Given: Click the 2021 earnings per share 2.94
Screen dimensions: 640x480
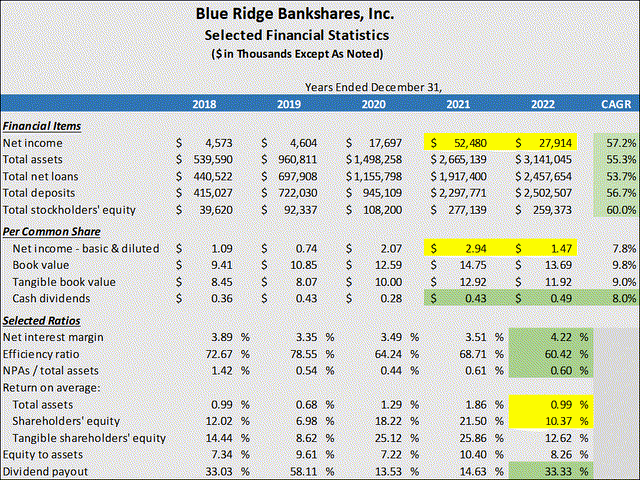Looking at the screenshot, I should click(x=476, y=249).
